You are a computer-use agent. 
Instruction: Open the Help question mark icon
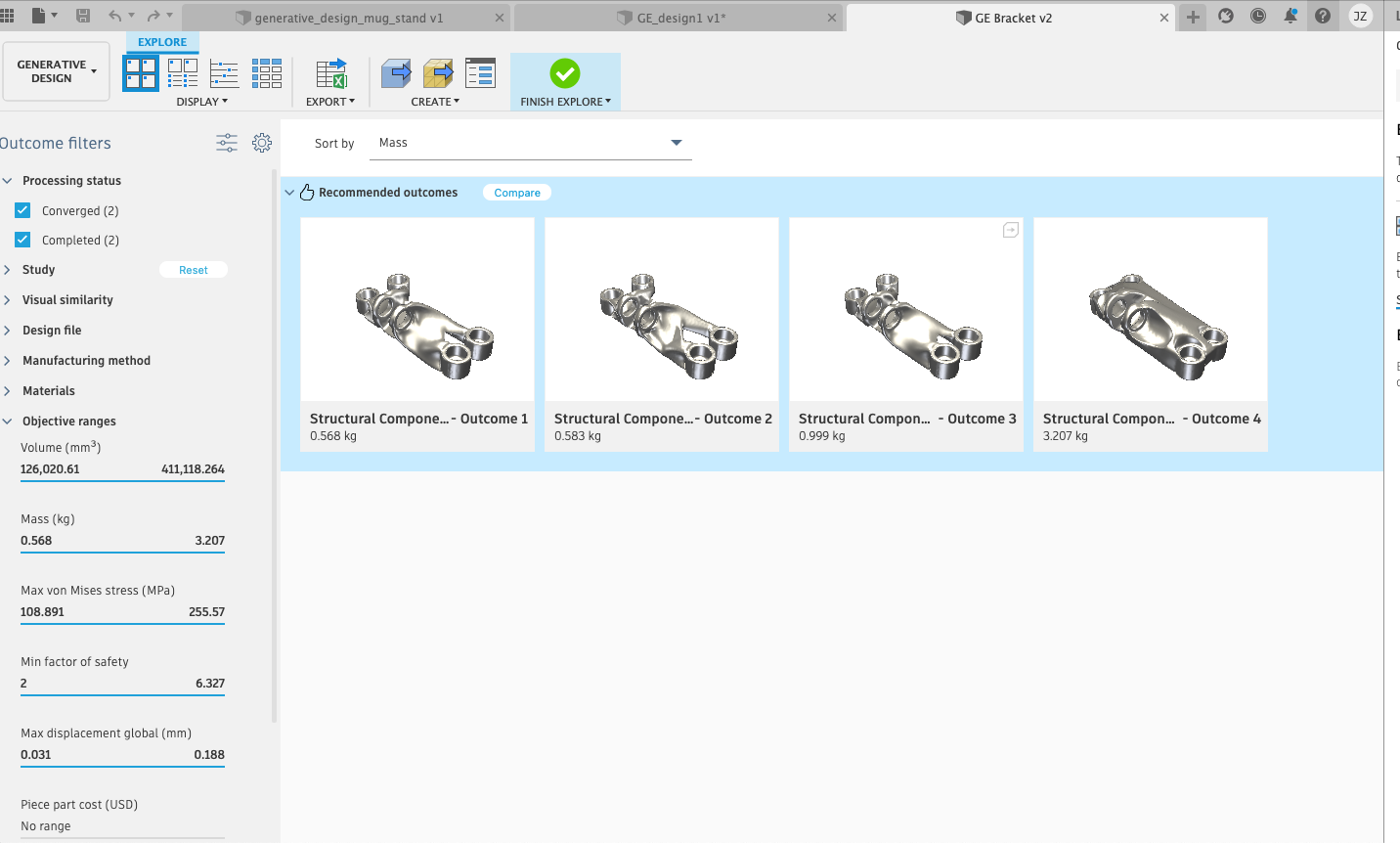(1323, 16)
